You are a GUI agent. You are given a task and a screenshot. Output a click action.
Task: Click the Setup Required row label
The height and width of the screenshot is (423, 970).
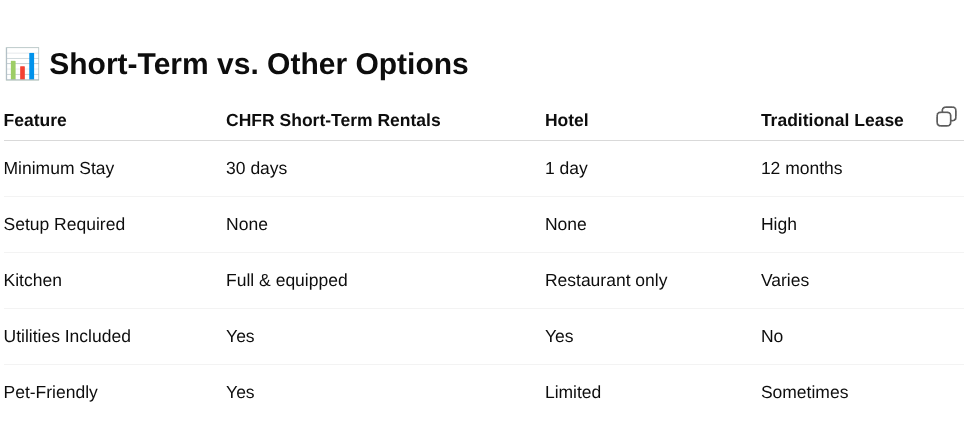pos(64,224)
